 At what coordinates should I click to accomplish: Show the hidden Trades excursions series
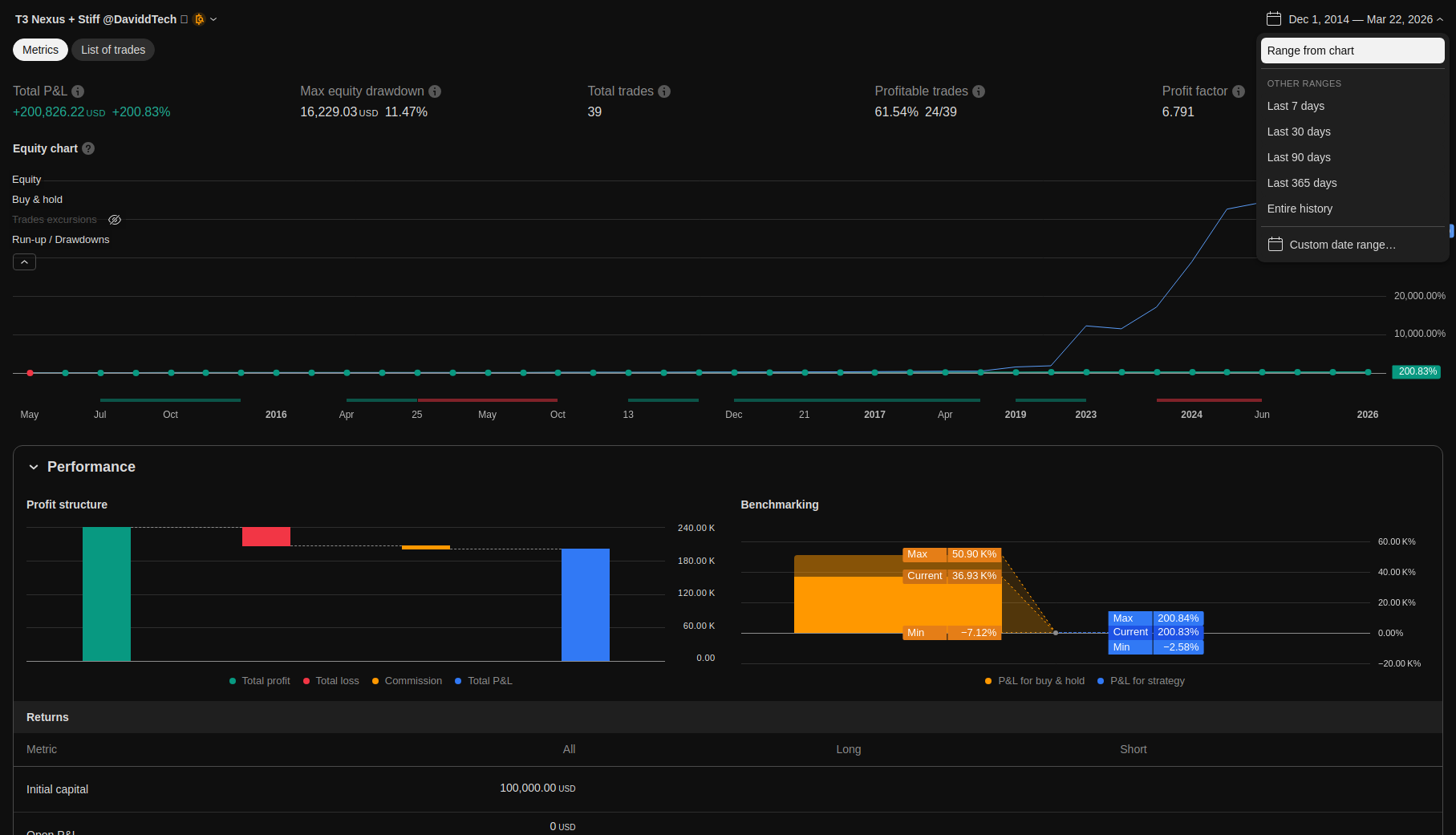pos(115,220)
